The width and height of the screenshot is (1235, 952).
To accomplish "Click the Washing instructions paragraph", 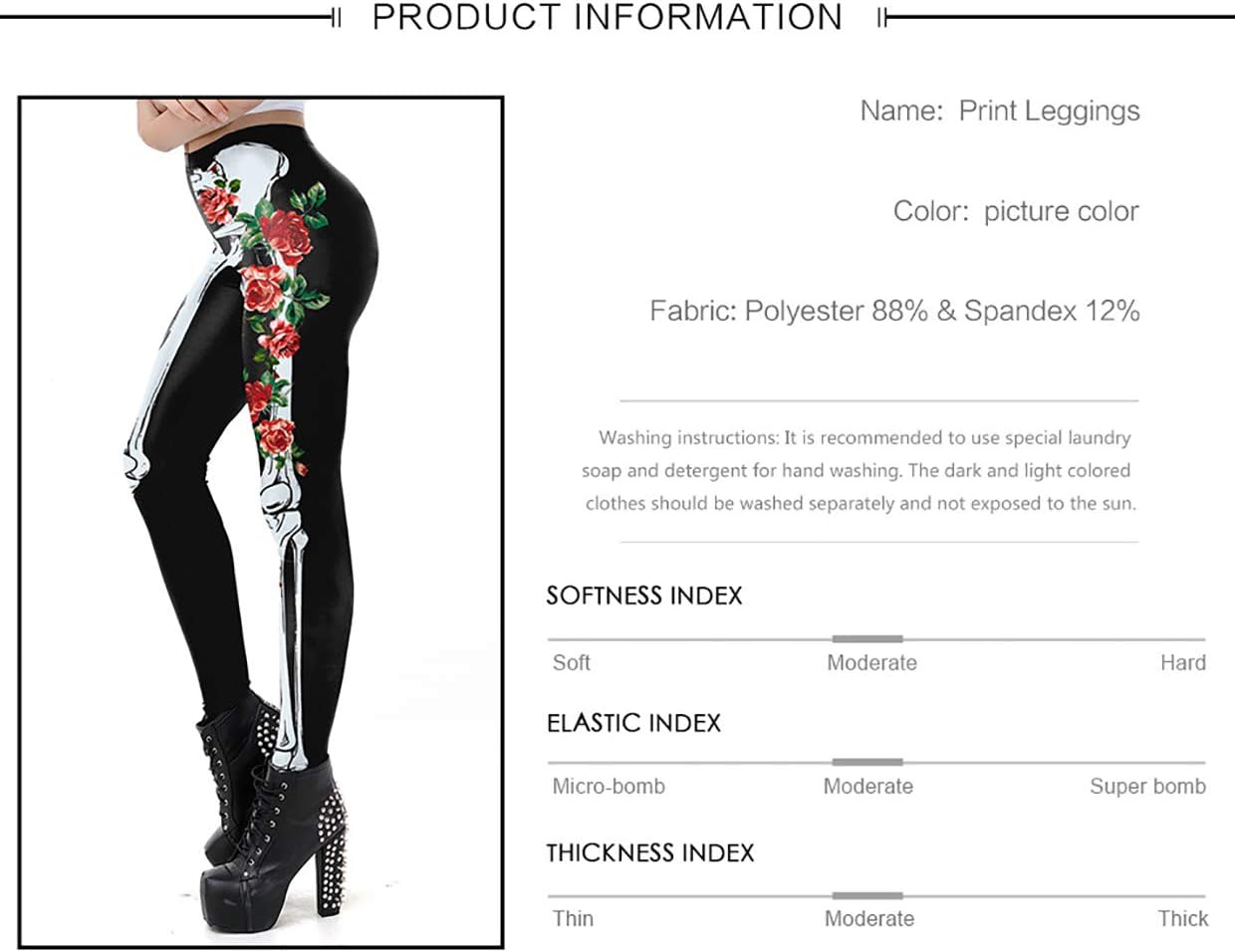I will pyautogui.click(x=859, y=470).
